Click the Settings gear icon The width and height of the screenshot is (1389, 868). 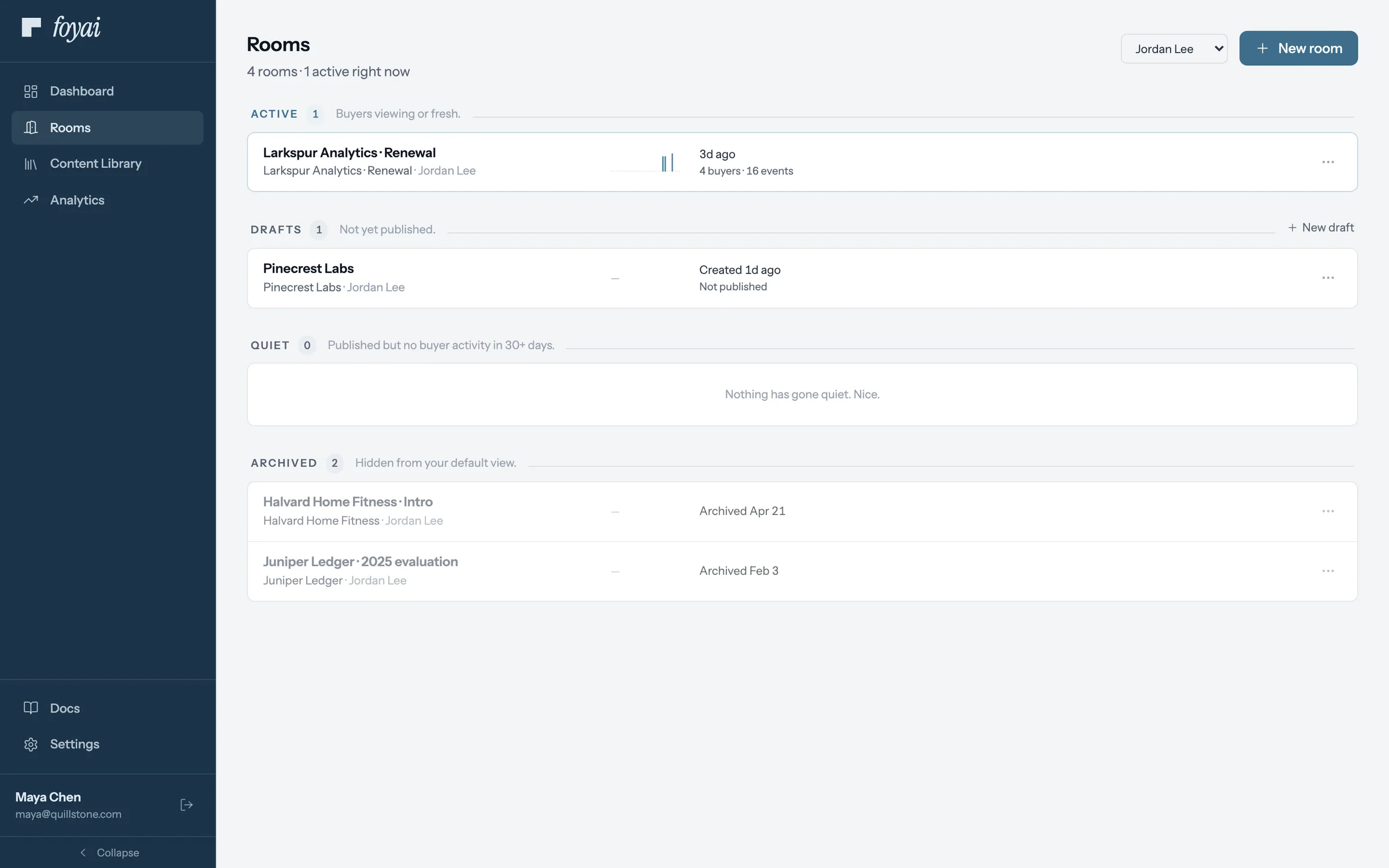pyautogui.click(x=31, y=744)
